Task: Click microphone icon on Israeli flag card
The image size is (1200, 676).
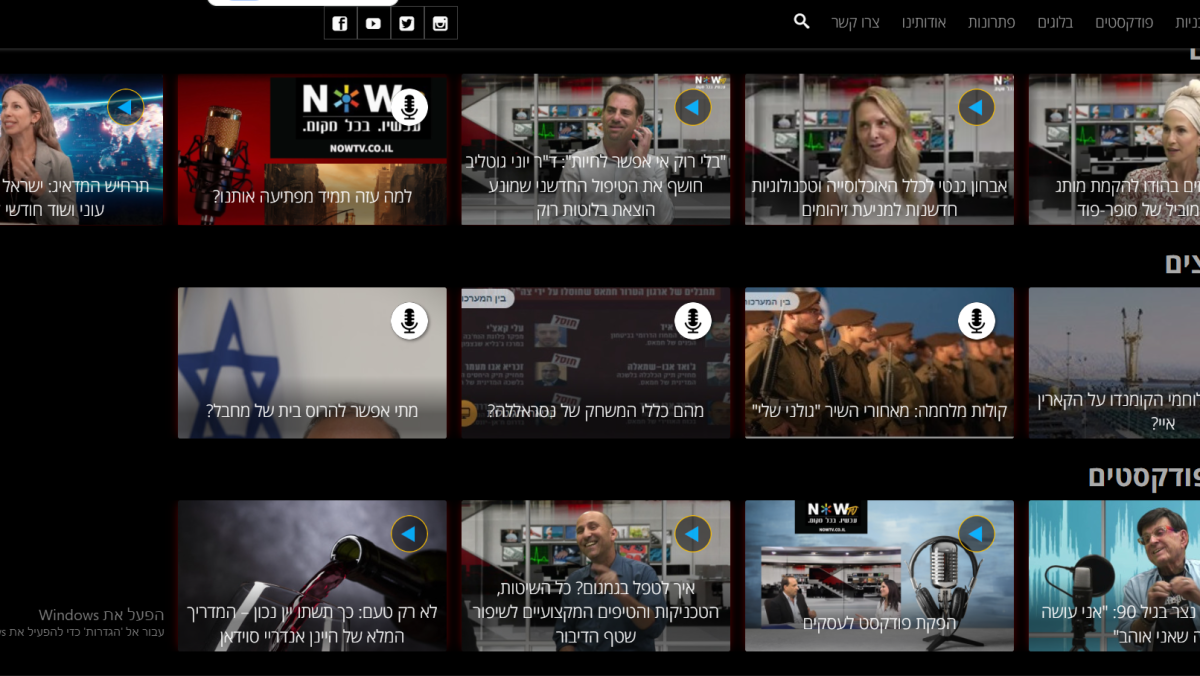Action: [409, 321]
